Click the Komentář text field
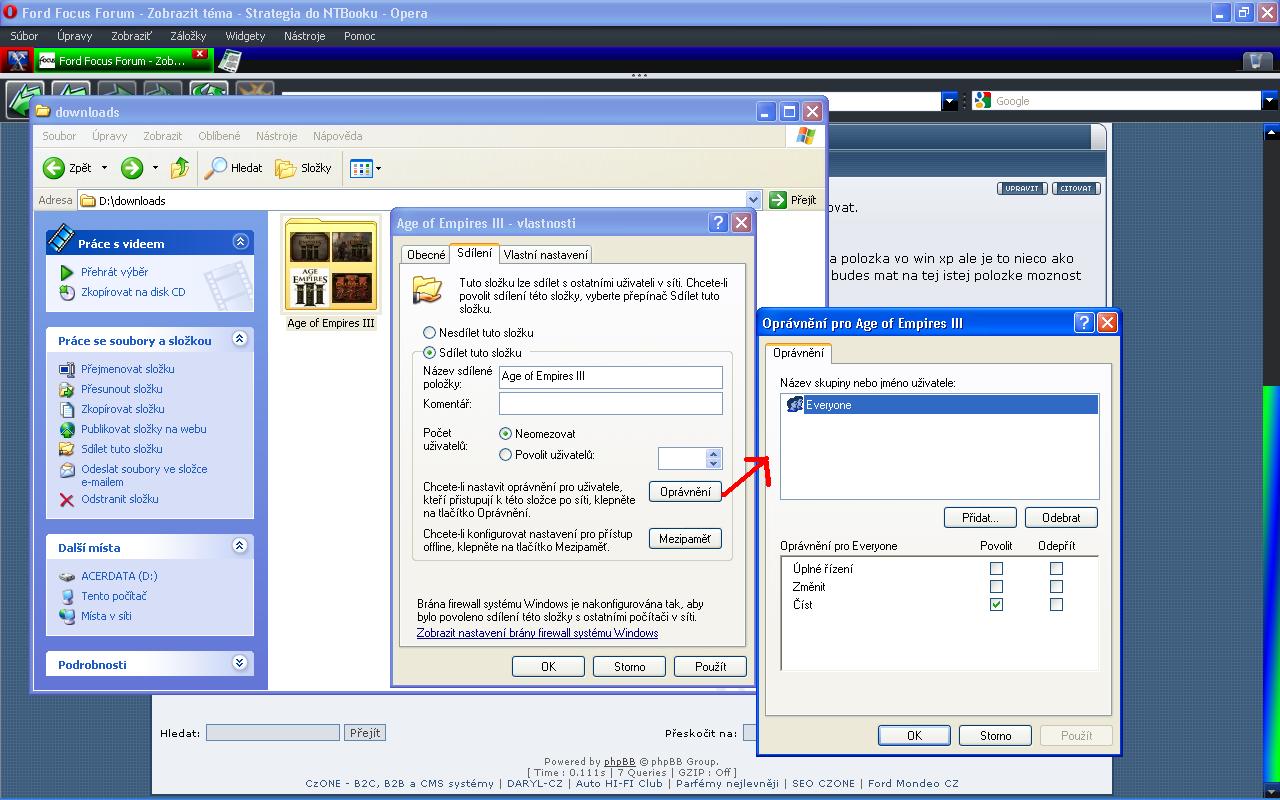This screenshot has height=800, width=1280. tap(610, 404)
